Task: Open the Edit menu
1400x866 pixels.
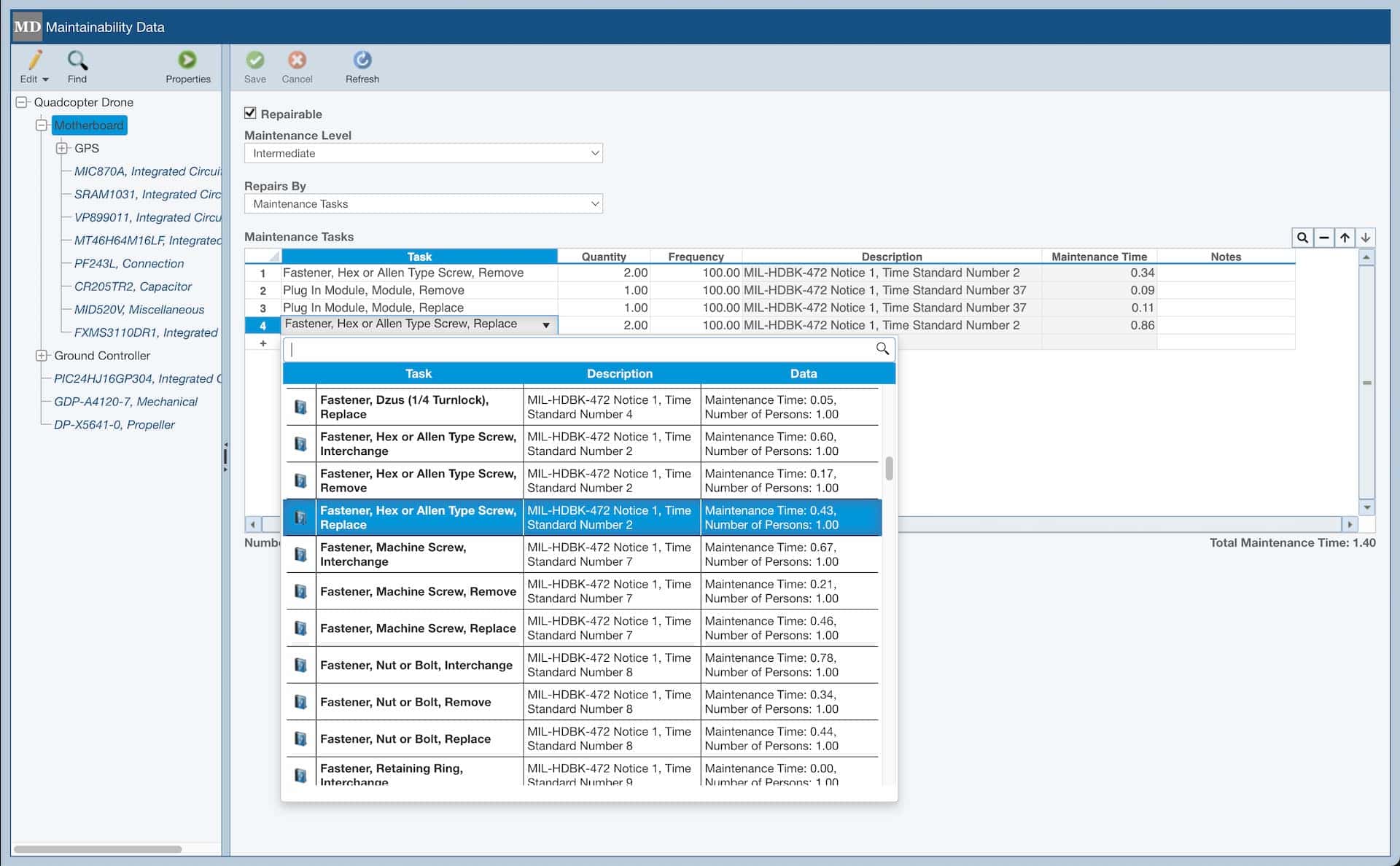Action: coord(34,66)
